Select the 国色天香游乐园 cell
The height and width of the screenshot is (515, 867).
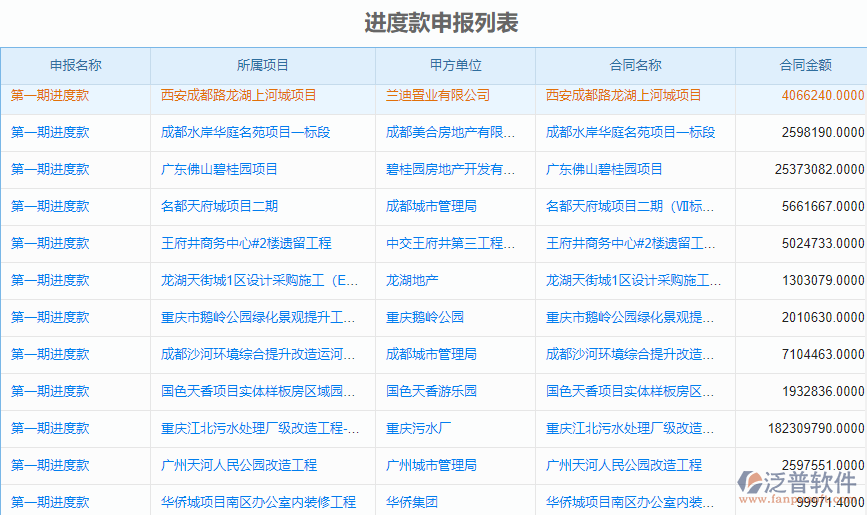point(431,391)
